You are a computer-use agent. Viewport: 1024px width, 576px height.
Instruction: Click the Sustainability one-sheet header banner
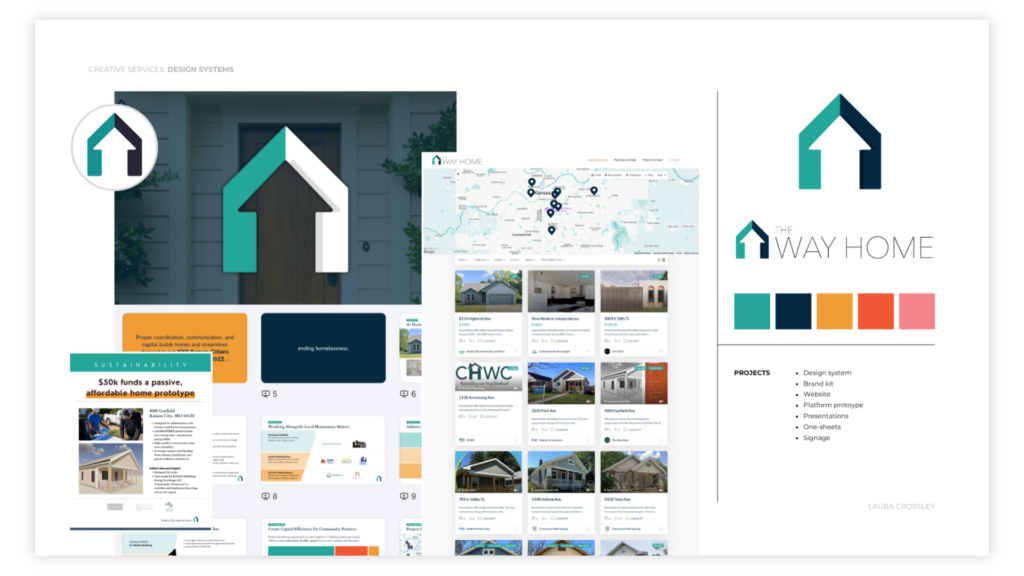point(140,363)
